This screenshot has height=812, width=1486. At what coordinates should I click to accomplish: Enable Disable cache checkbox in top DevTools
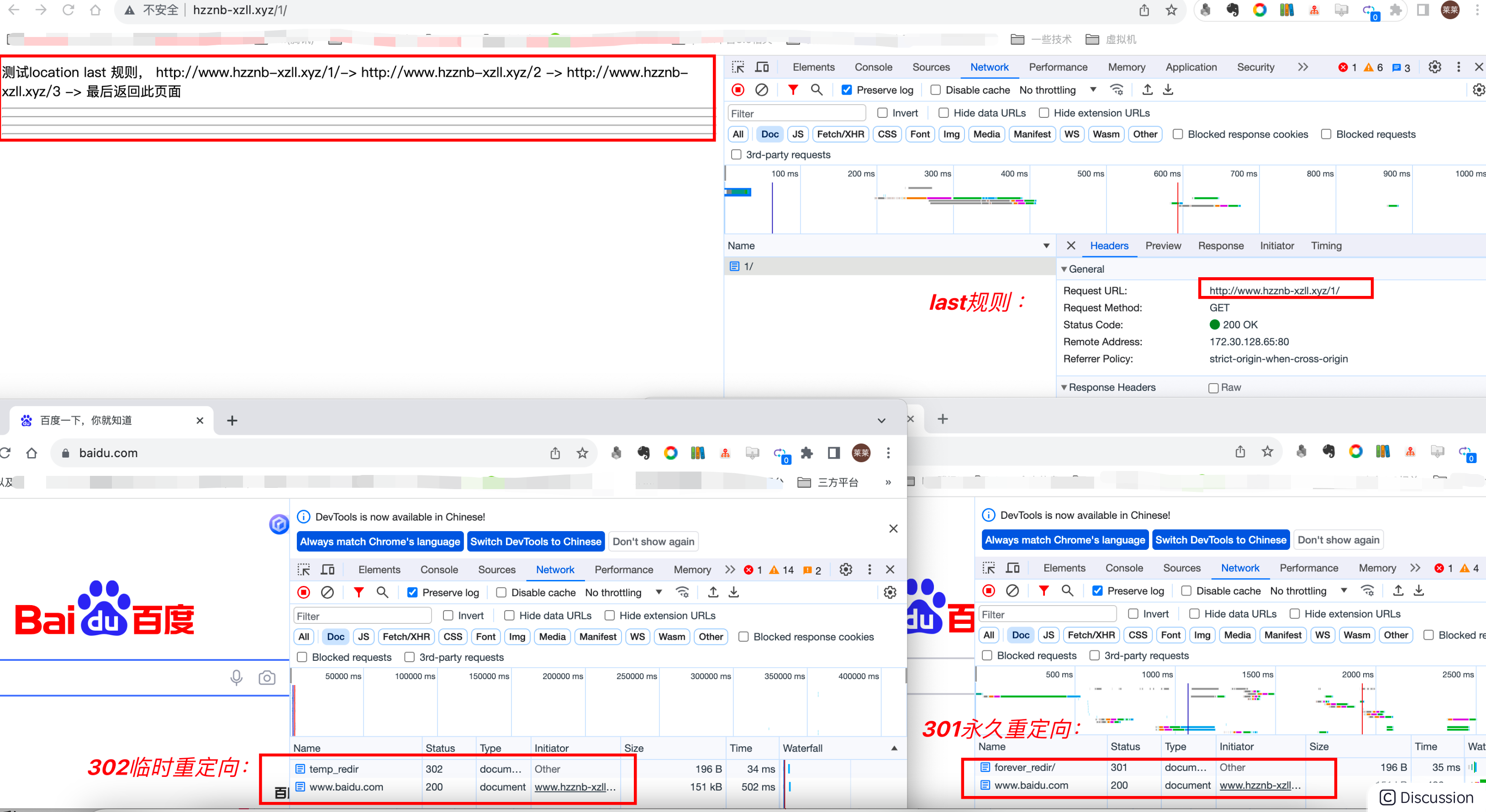936,90
